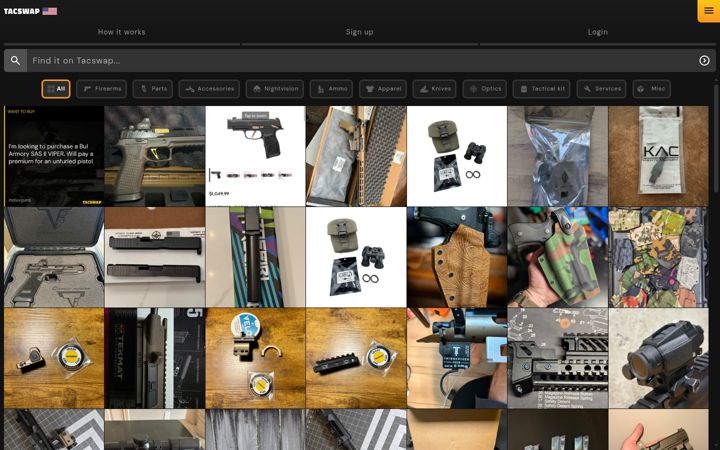Focus the Find it on Tacswap search field

coord(360,61)
